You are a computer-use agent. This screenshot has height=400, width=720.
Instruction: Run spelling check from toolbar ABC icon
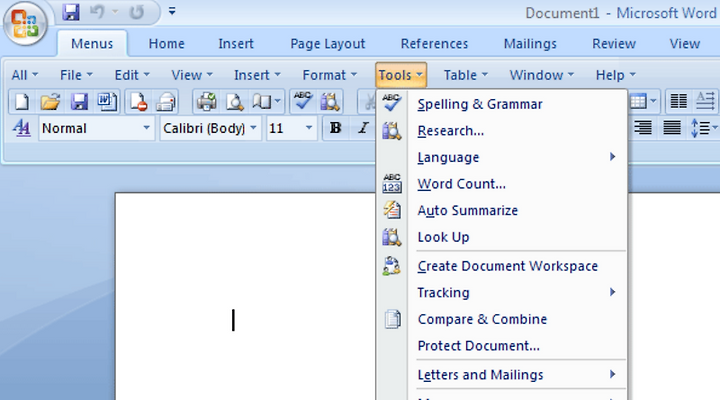click(303, 101)
